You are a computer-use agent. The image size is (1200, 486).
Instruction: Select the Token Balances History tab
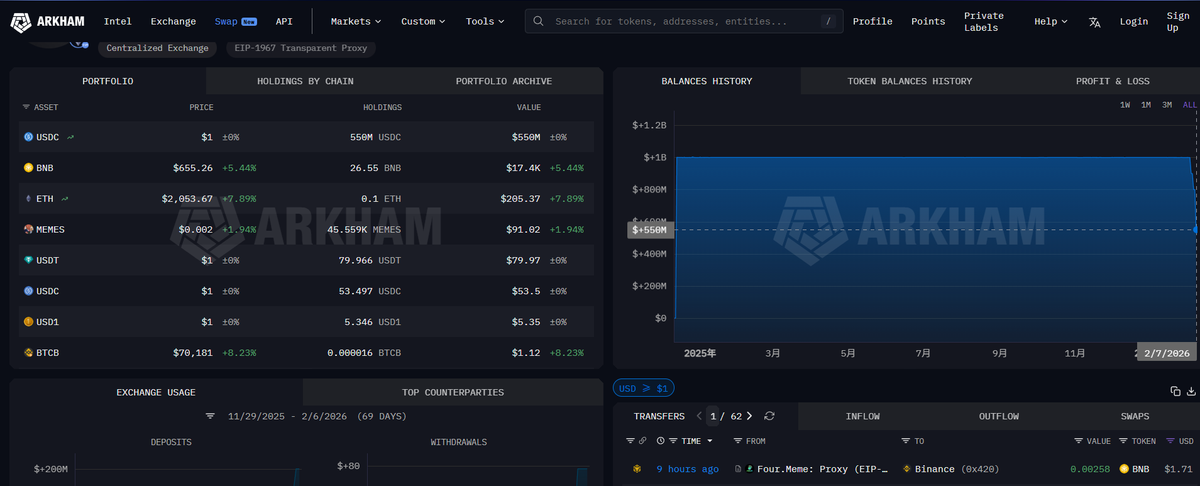[909, 81]
